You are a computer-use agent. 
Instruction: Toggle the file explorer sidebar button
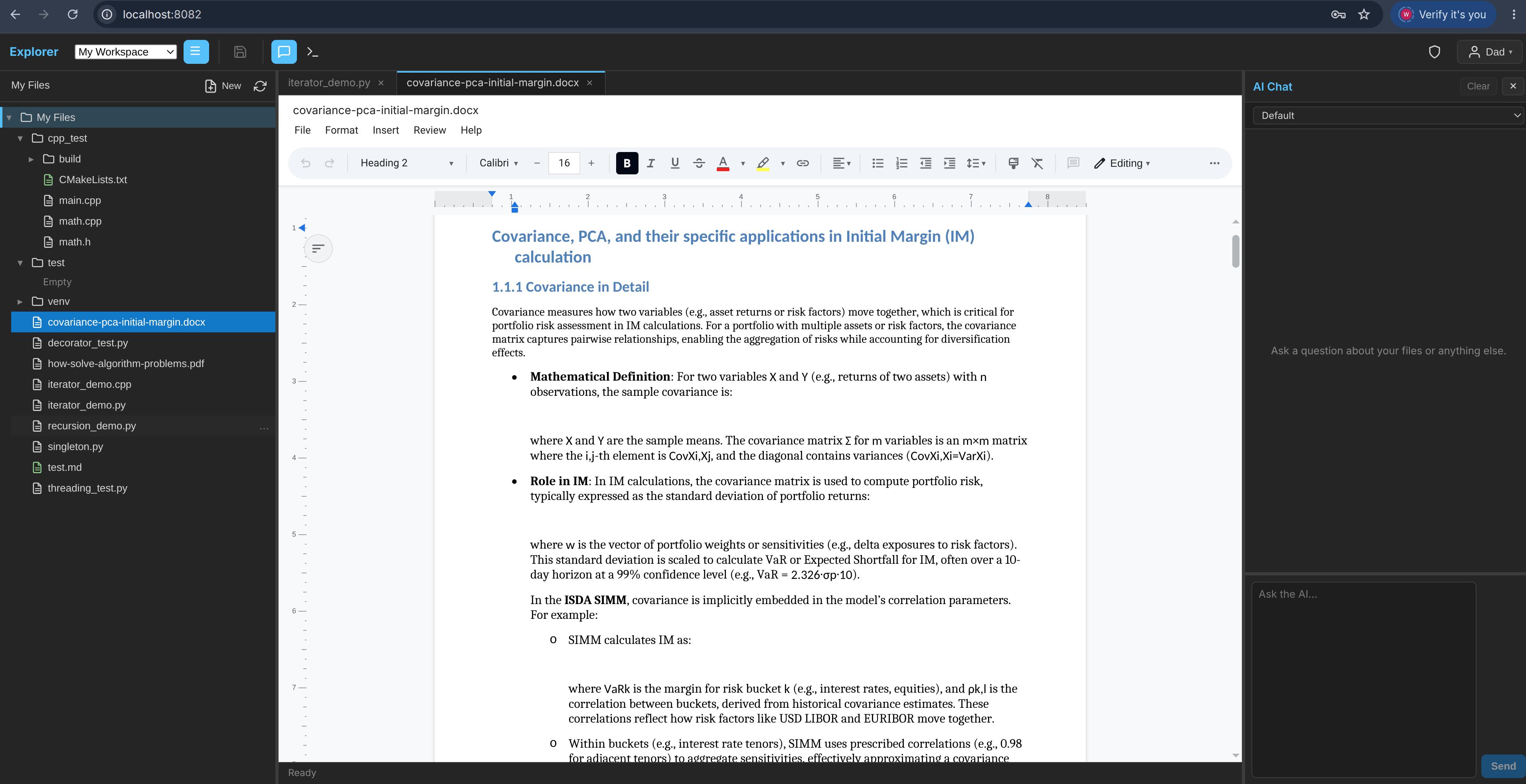(x=196, y=51)
